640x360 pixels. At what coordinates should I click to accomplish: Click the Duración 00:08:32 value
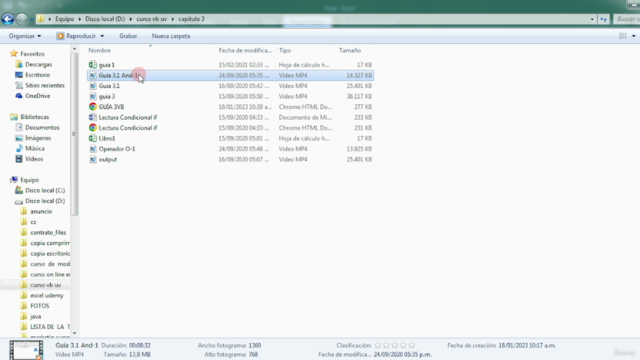(x=140, y=345)
